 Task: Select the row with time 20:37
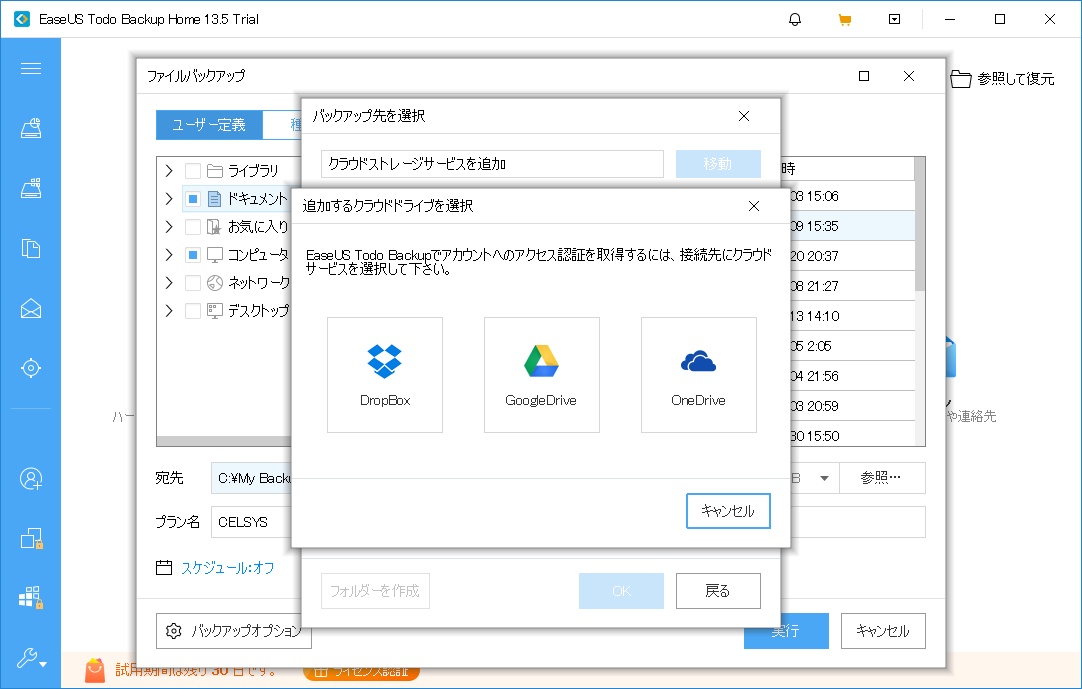click(853, 255)
